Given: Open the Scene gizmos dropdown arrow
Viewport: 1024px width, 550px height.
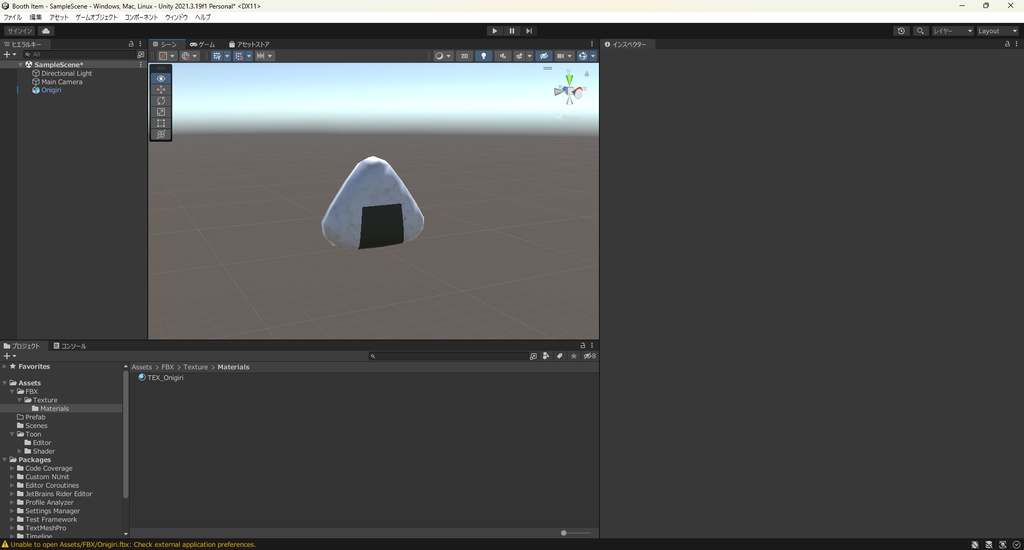Looking at the screenshot, I should 593,56.
